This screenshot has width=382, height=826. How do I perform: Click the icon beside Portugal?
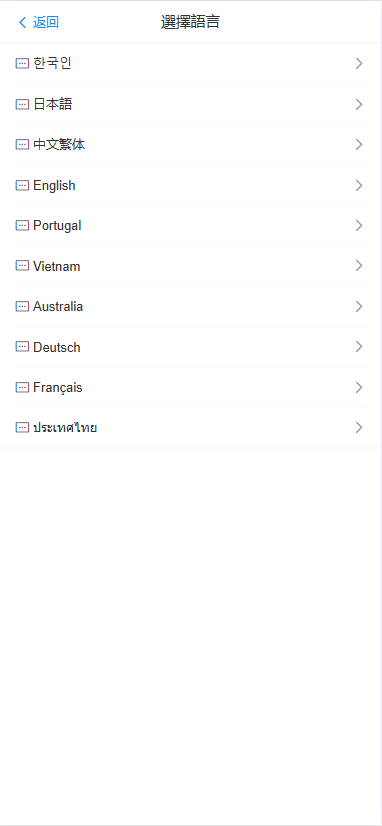[22, 225]
